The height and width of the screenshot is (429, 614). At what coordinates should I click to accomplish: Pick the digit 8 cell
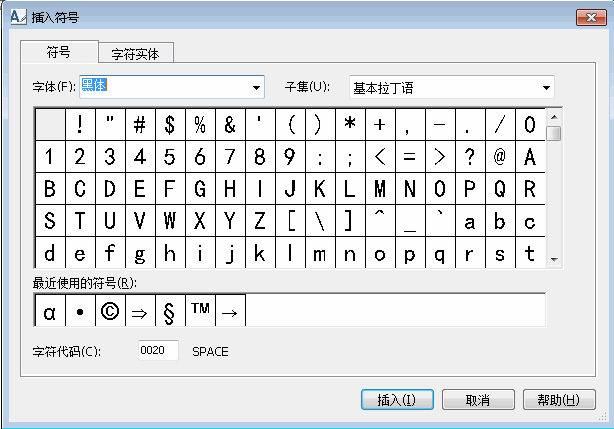pyautogui.click(x=260, y=157)
